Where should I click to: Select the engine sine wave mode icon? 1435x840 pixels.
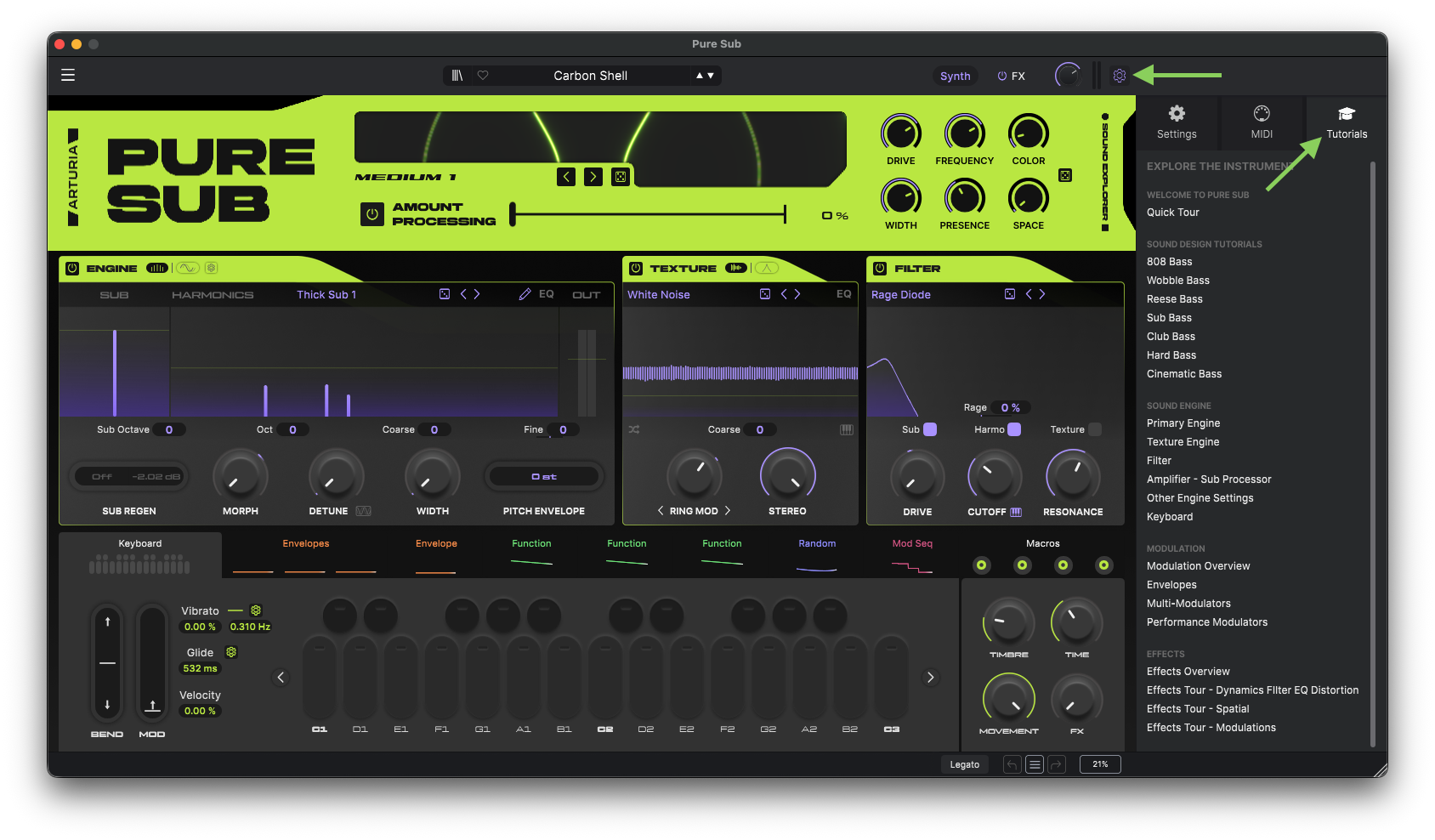point(188,268)
